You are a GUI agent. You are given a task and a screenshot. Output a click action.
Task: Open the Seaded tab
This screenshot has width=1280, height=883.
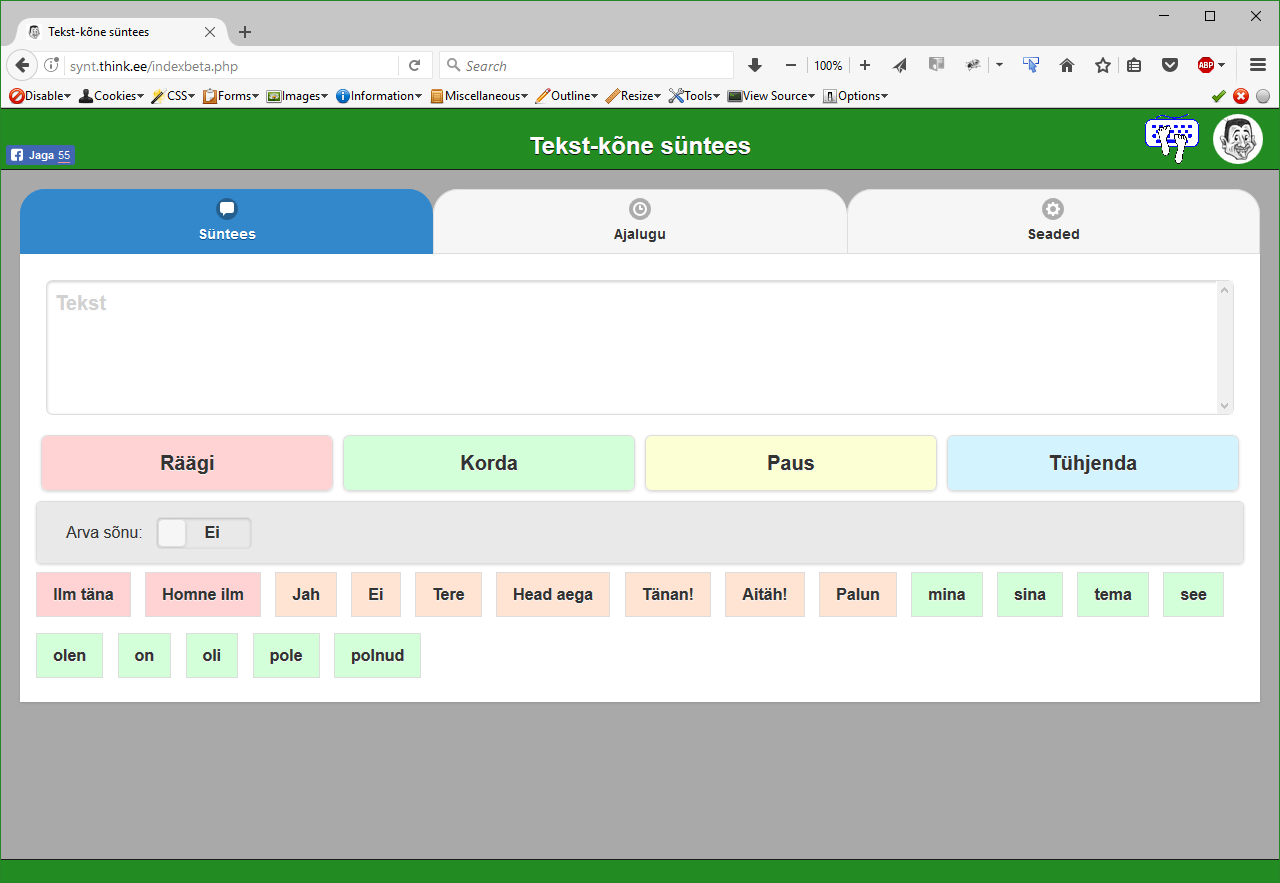1053,221
